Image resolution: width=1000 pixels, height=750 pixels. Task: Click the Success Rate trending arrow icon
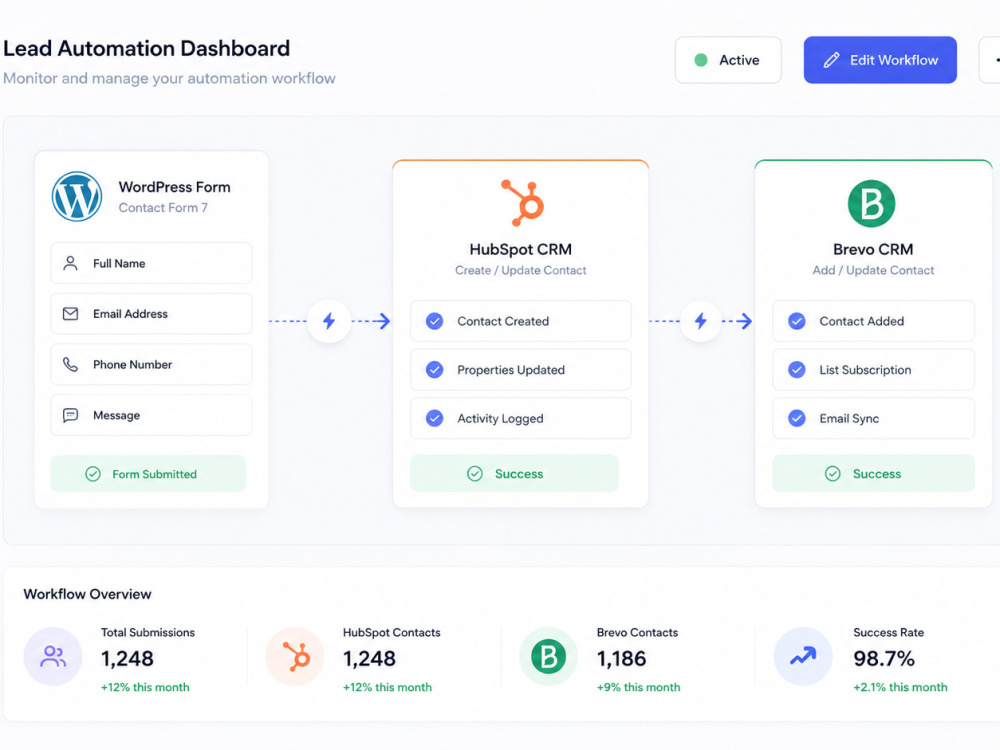coord(803,656)
